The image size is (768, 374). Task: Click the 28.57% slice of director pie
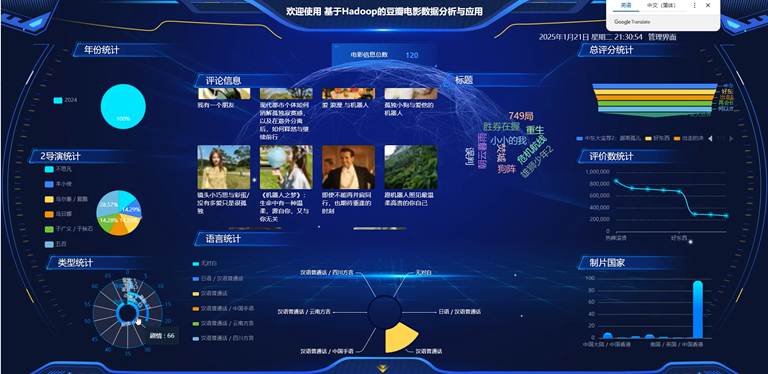point(107,205)
